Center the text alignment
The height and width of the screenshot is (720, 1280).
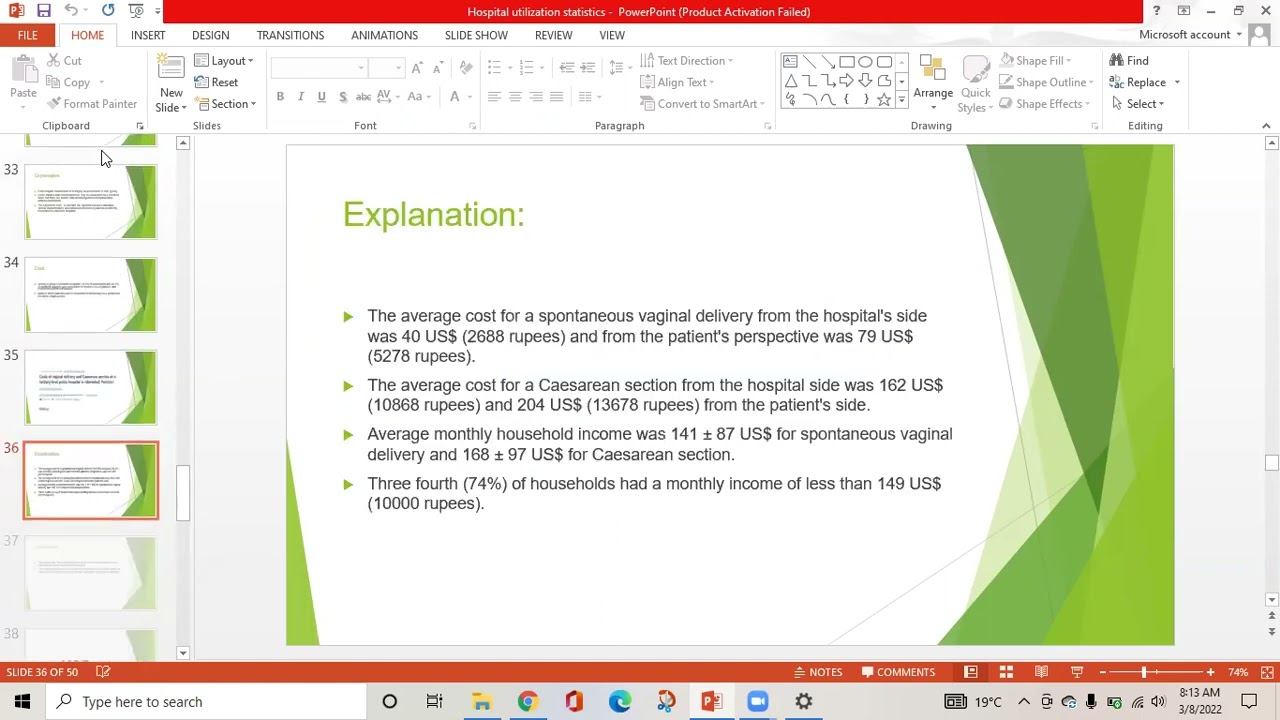tap(515, 97)
